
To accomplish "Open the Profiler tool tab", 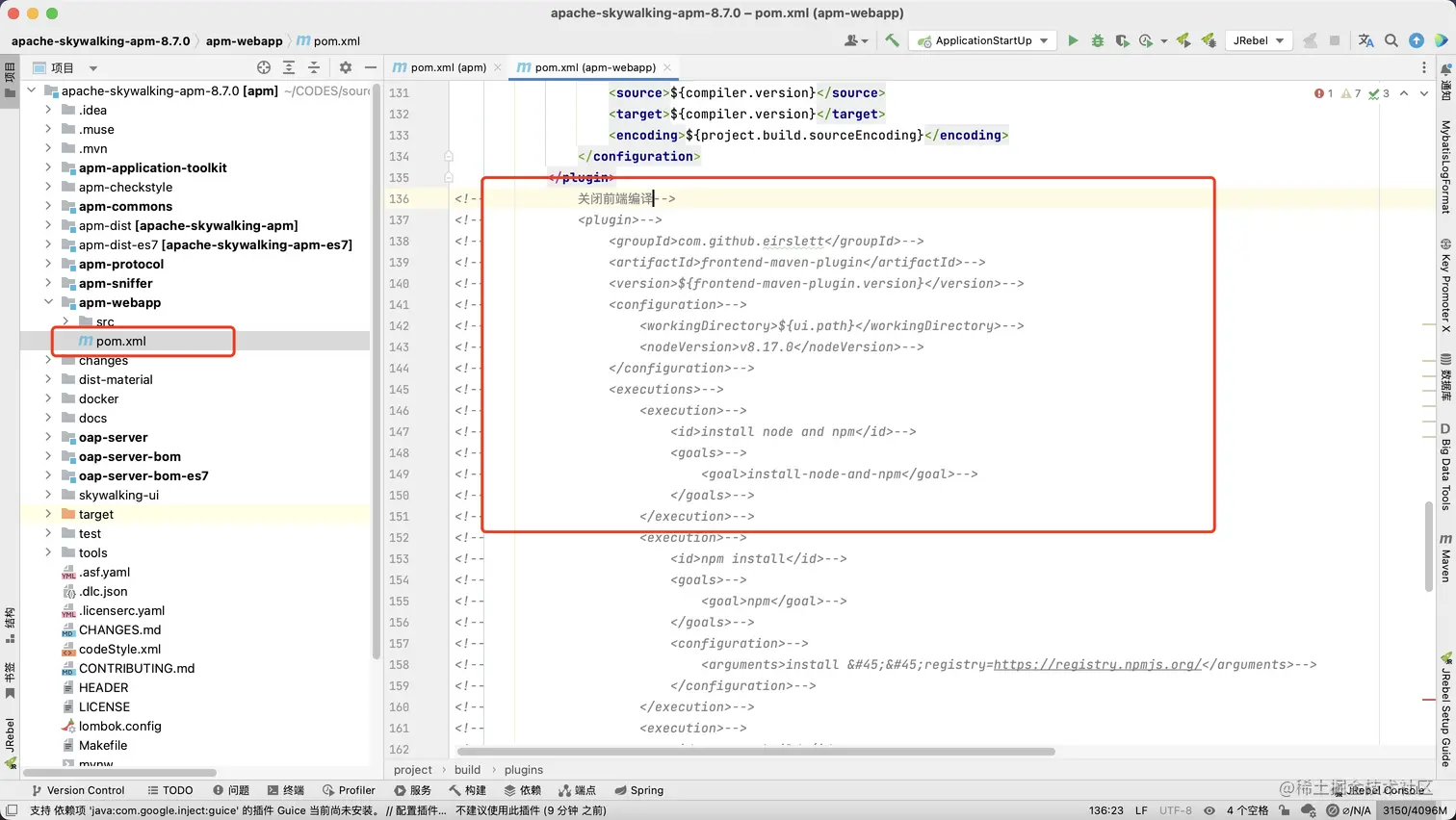I will click(x=350, y=790).
